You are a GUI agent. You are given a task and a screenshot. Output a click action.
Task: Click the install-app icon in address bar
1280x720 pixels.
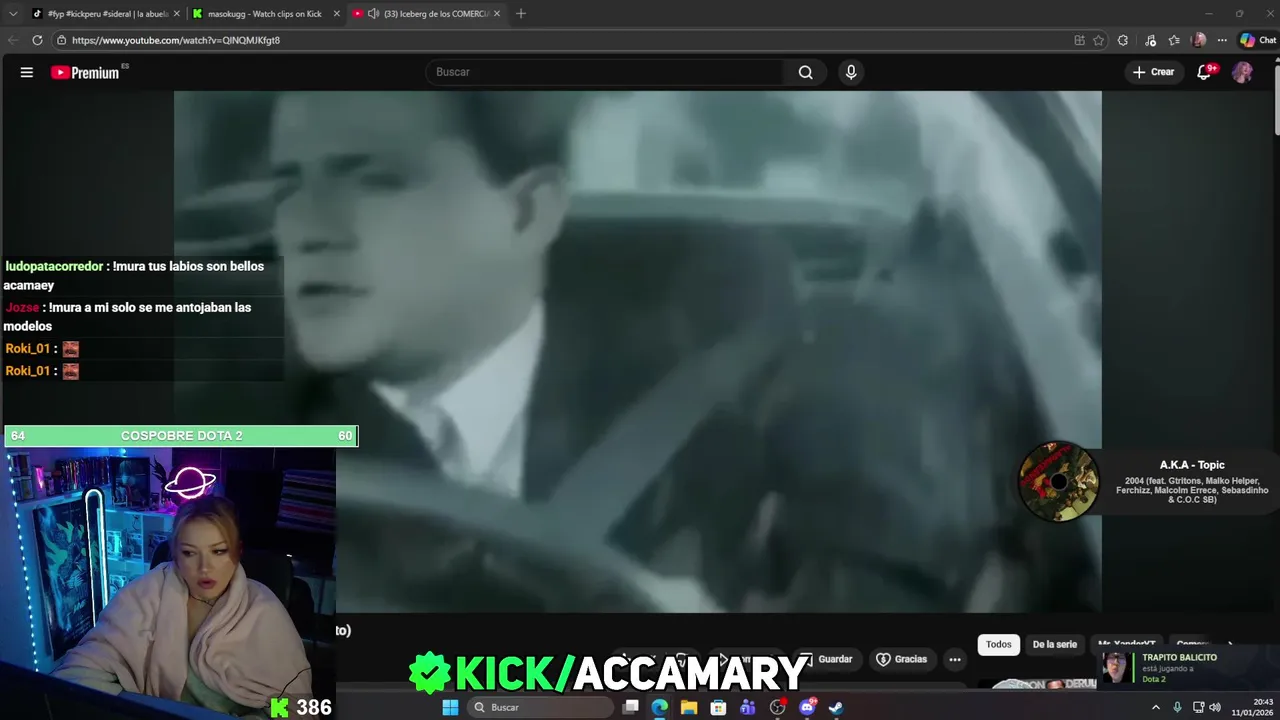click(1079, 40)
